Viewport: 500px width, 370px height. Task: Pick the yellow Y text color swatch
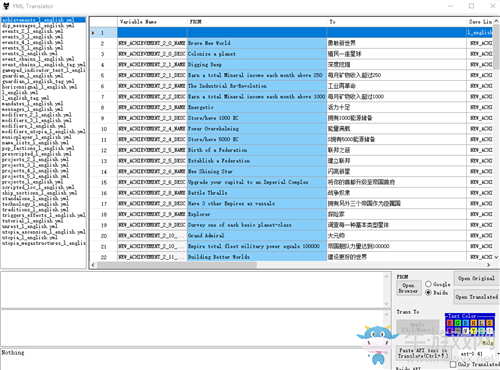(474, 331)
